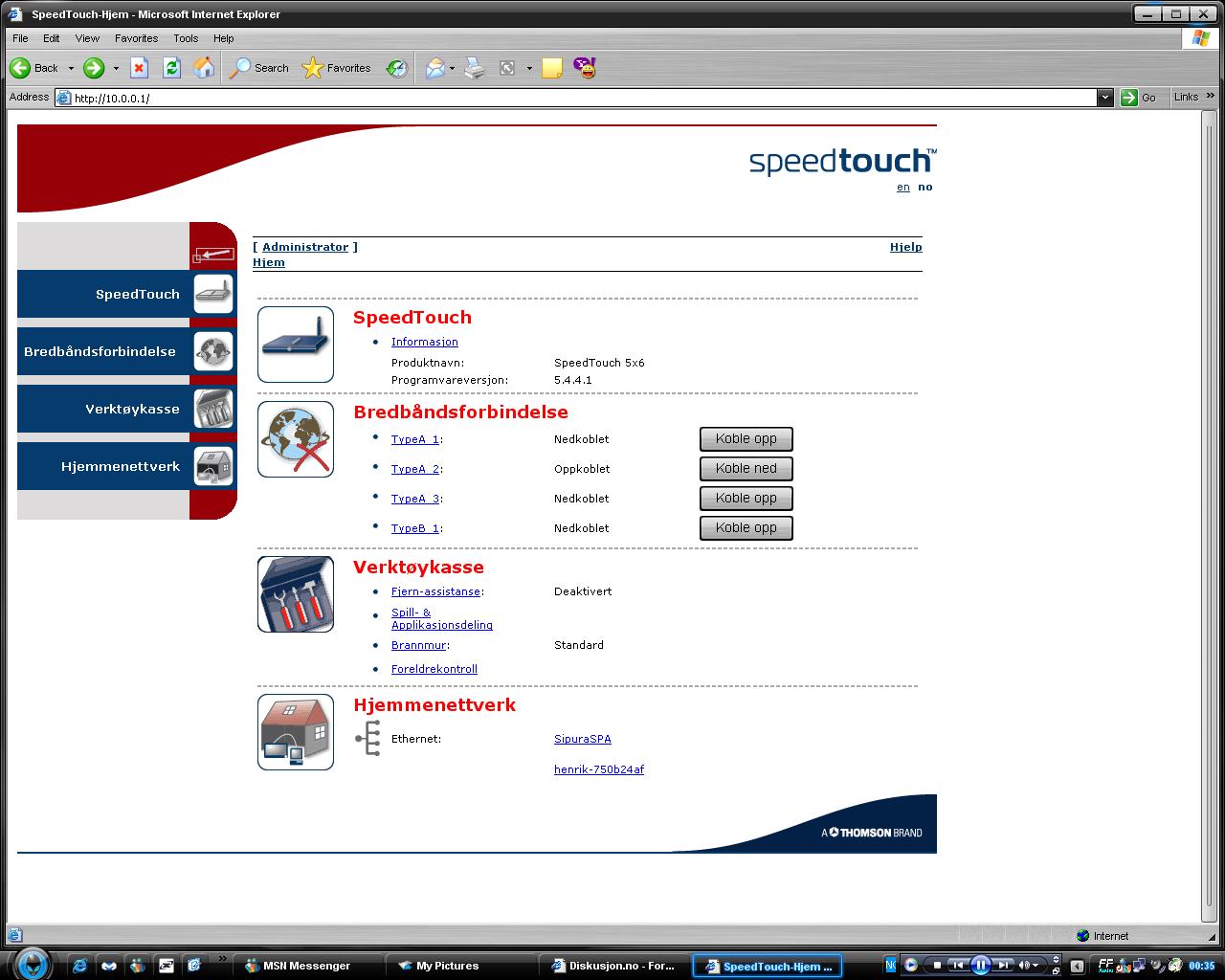Click the toolbox icon beside Verktøykasse sidebar

pyautogui.click(x=213, y=409)
